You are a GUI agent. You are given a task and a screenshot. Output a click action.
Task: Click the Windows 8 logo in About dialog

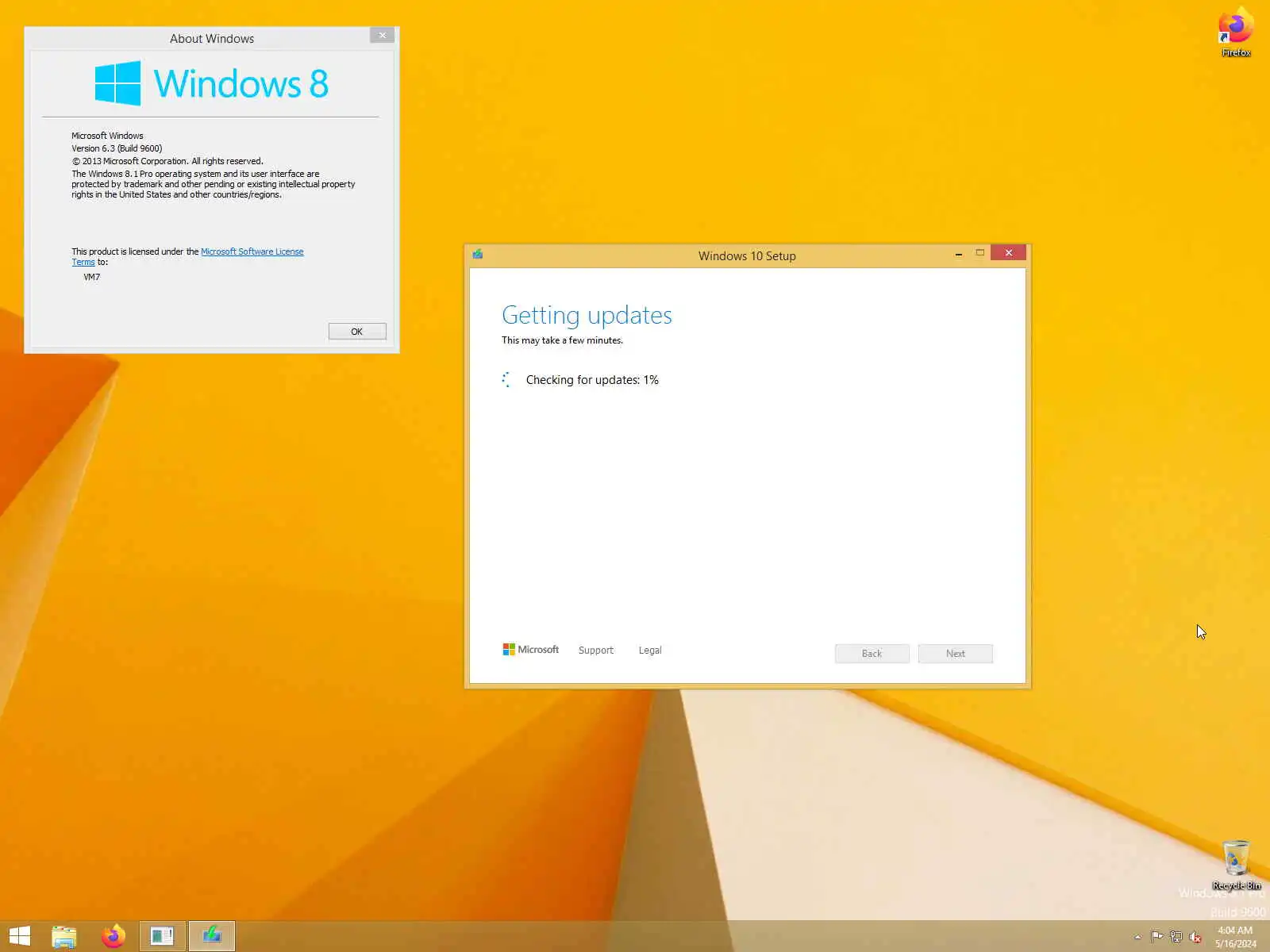(x=211, y=83)
